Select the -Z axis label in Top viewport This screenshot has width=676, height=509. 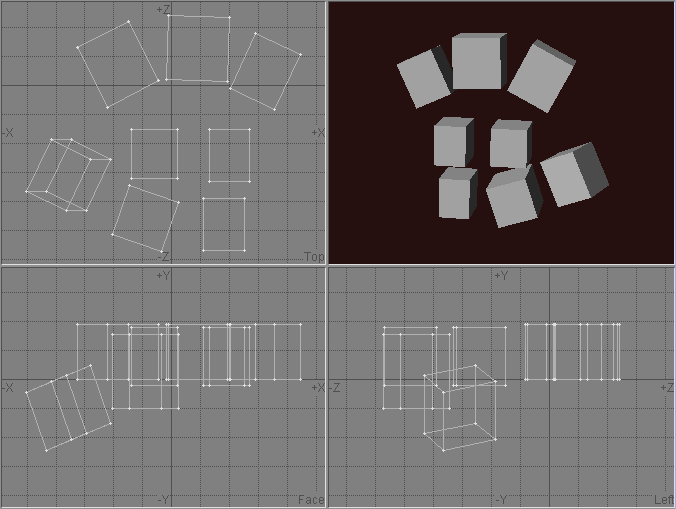[163, 257]
